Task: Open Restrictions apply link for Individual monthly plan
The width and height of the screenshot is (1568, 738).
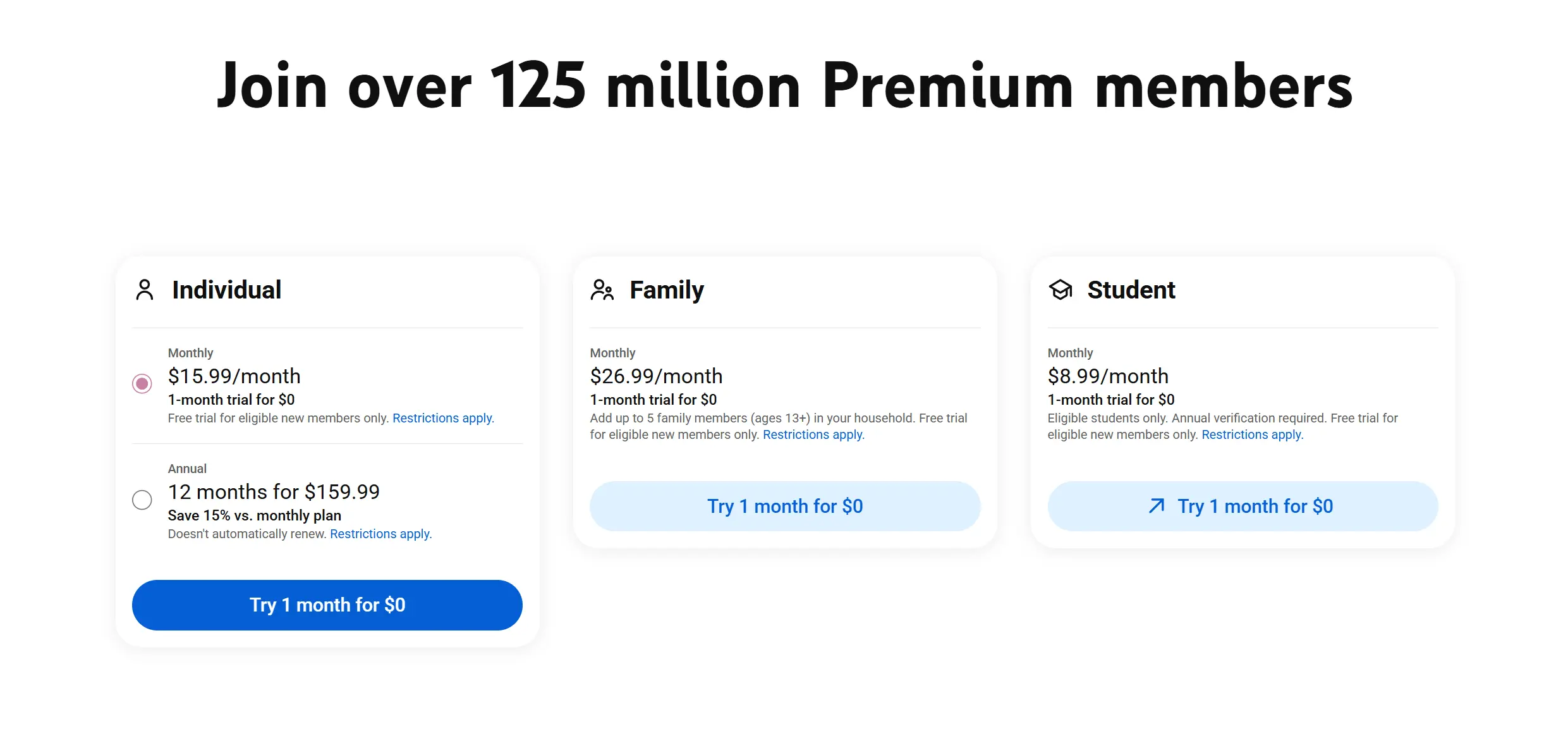Action: click(443, 418)
